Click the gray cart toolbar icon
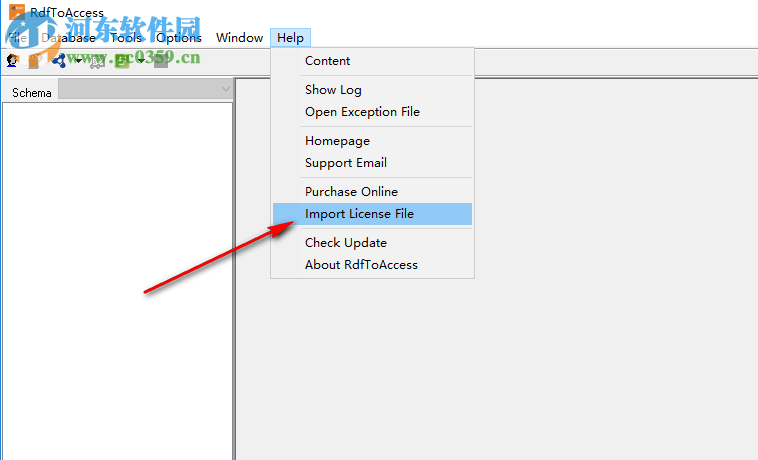This screenshot has height=460, width=758. pyautogui.click(x=98, y=61)
